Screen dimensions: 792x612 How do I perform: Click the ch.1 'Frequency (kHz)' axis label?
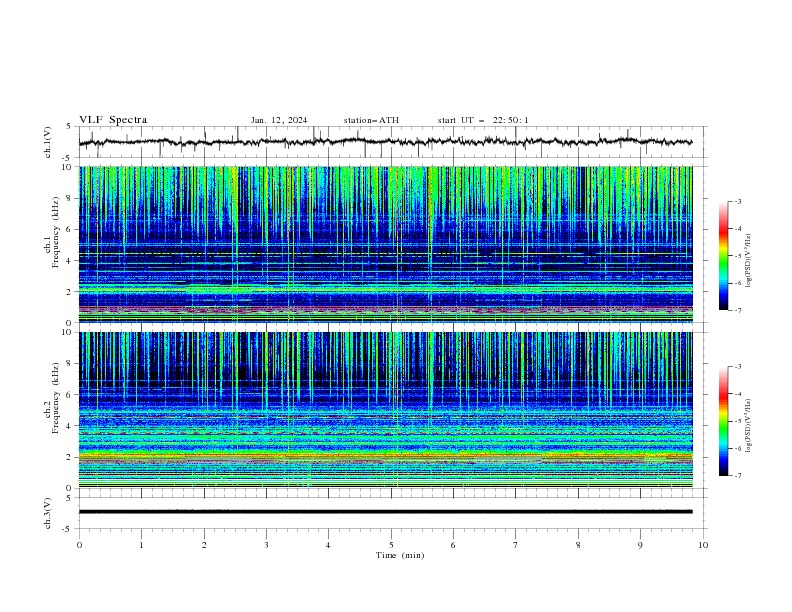tap(56, 233)
